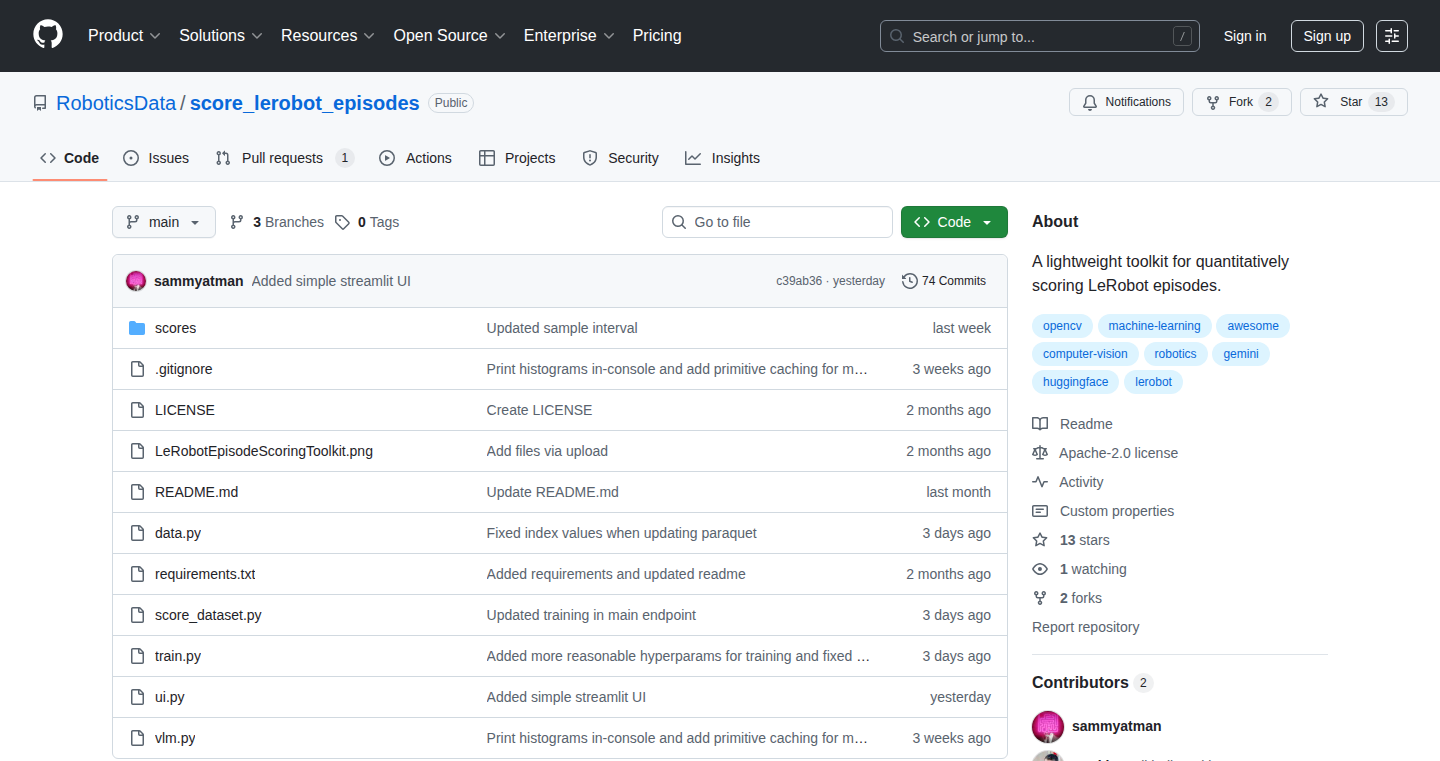Open the Projects tab
1440x761 pixels.
point(517,158)
